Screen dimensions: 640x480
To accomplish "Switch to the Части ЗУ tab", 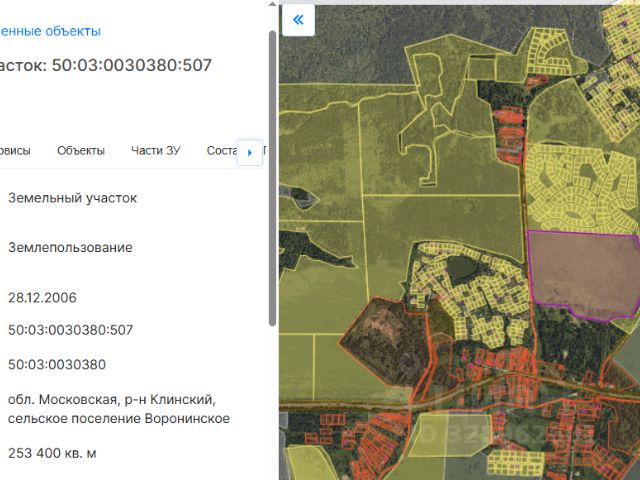I will pos(156,151).
